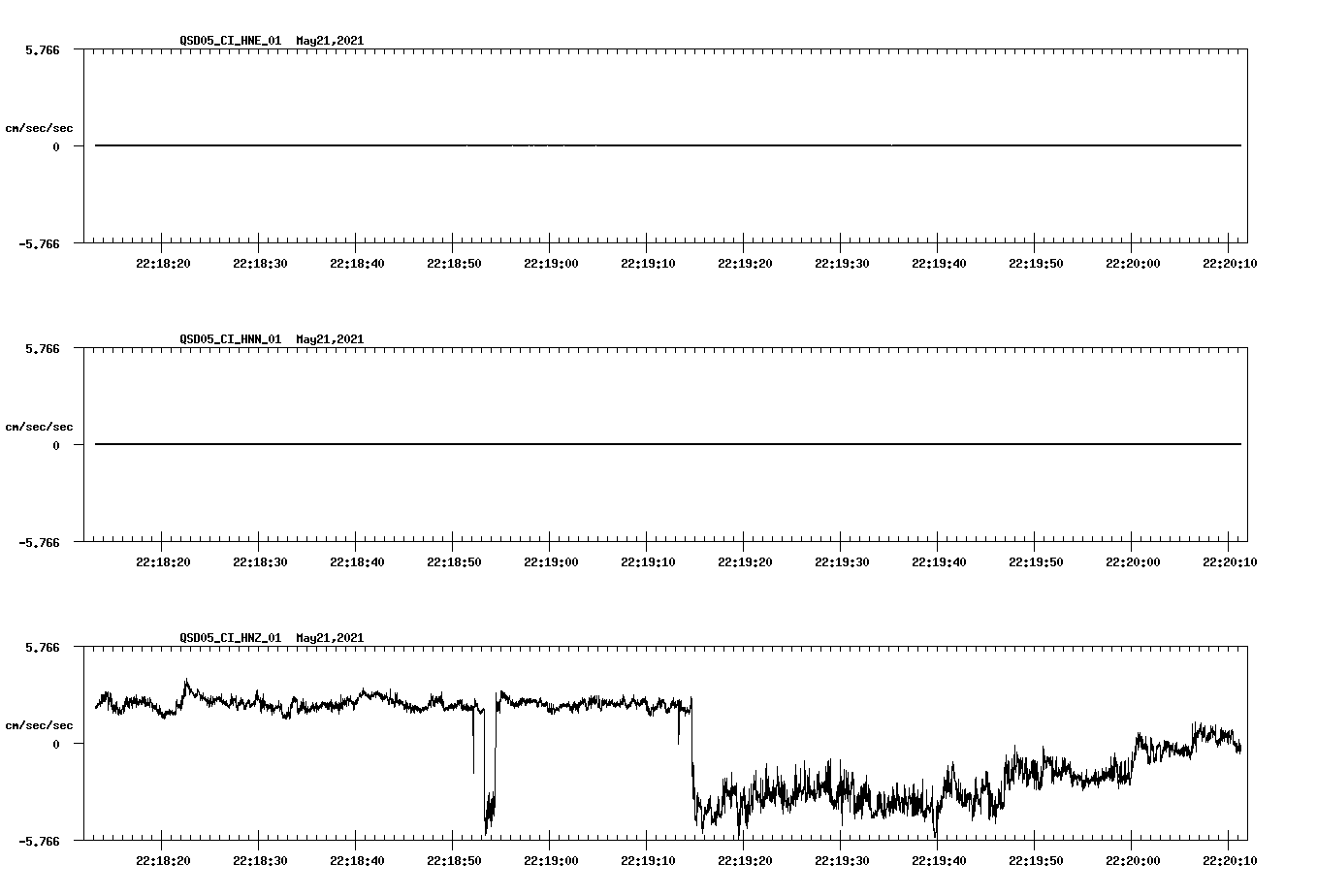Click 22:18:50 time label under HNE plot
This screenshot has width=1317, height=896.
(x=454, y=264)
